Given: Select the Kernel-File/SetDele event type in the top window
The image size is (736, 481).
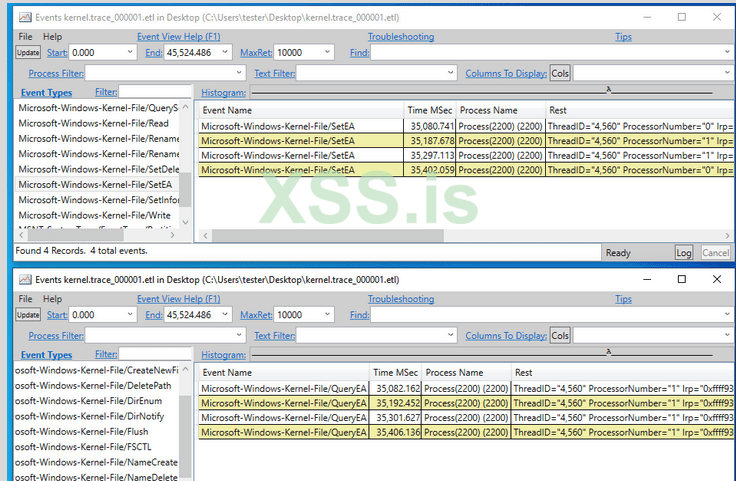Looking at the screenshot, I should (97, 169).
